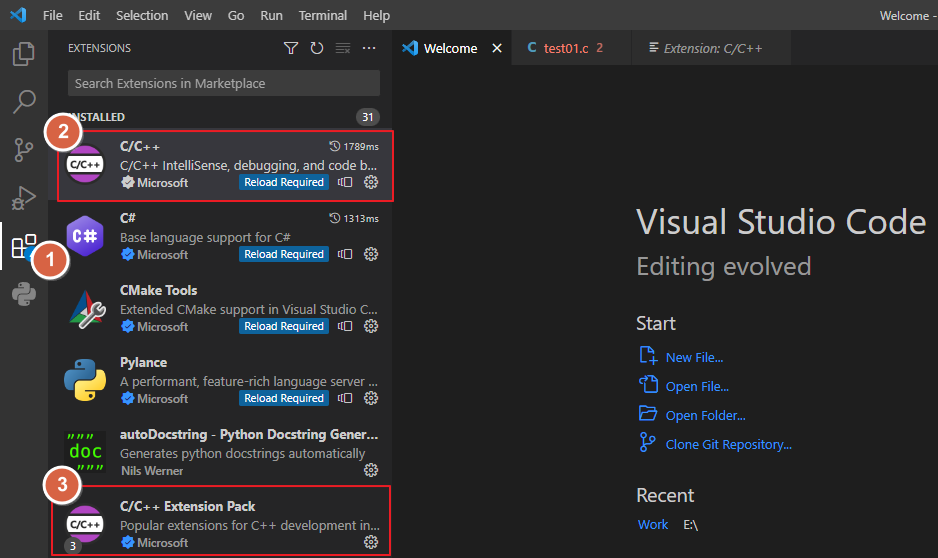Select autoDocstring - Python Docstring Generator title
938x558 pixels.
[249, 434]
